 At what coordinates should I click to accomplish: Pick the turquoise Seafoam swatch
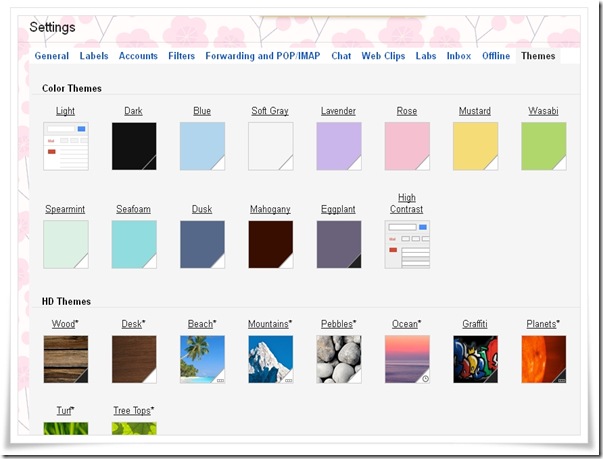pos(134,244)
